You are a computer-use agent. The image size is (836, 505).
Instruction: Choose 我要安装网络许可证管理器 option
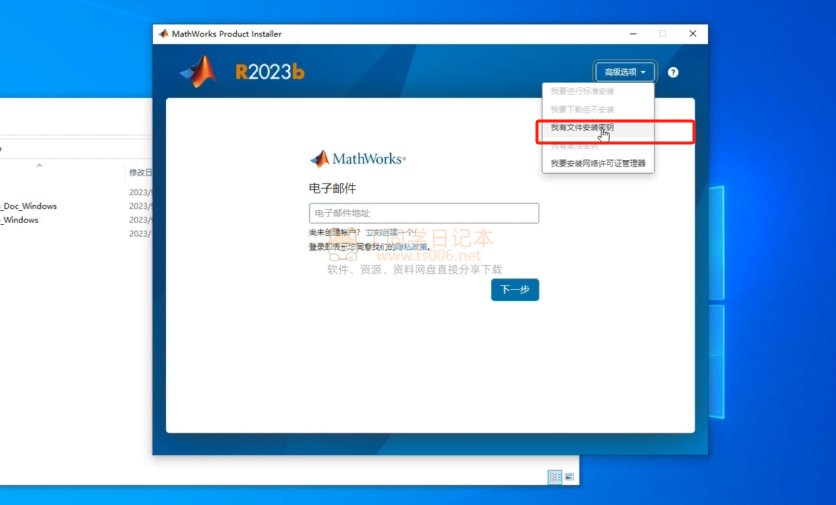598,163
